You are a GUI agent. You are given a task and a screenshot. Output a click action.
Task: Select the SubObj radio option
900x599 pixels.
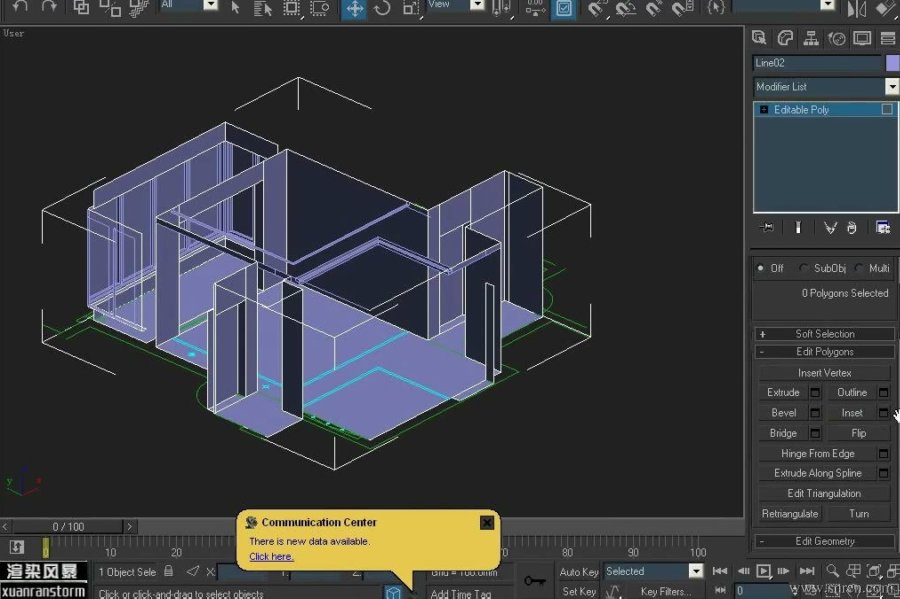point(804,268)
